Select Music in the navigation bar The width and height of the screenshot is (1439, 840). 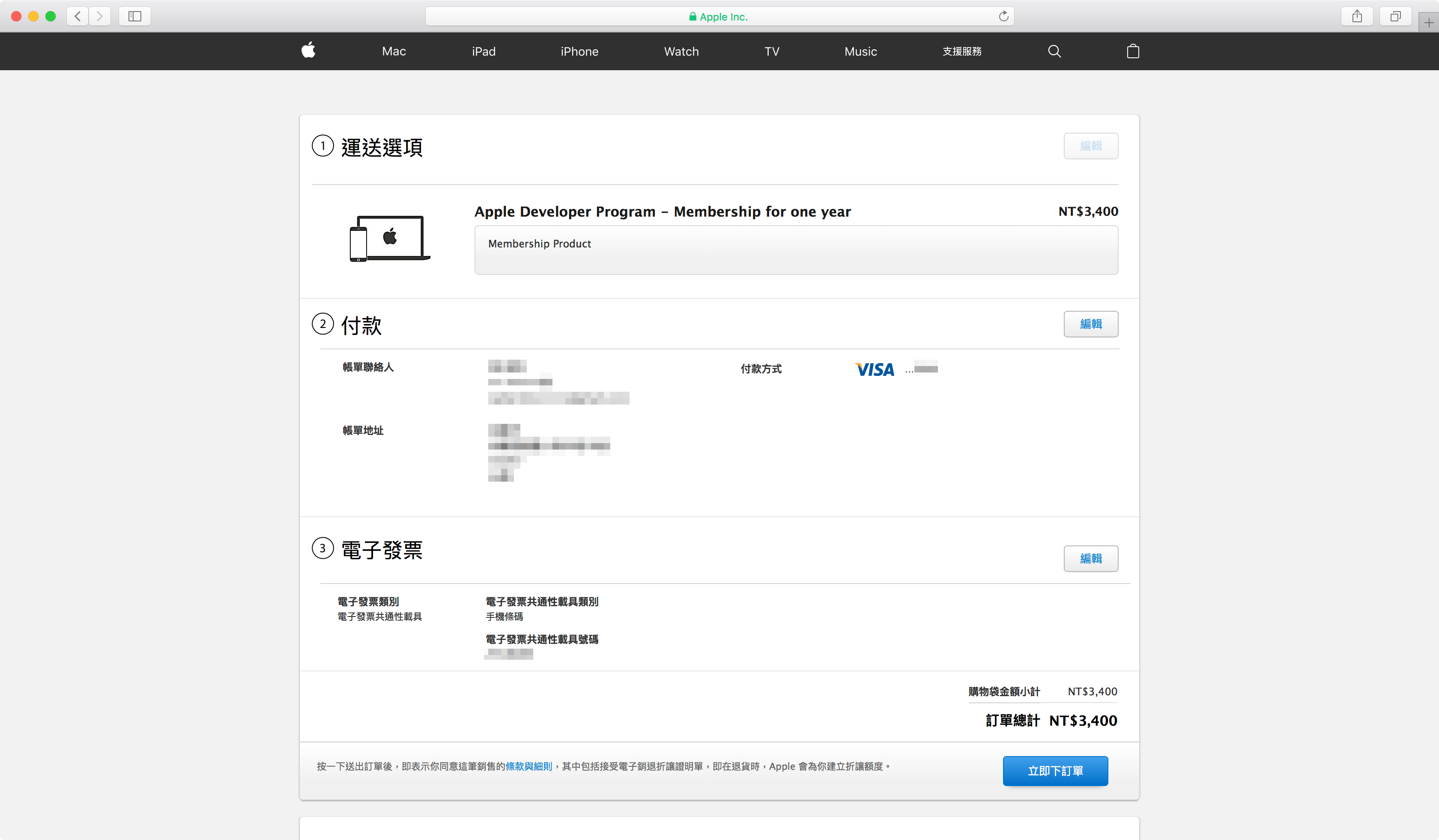coord(860,51)
